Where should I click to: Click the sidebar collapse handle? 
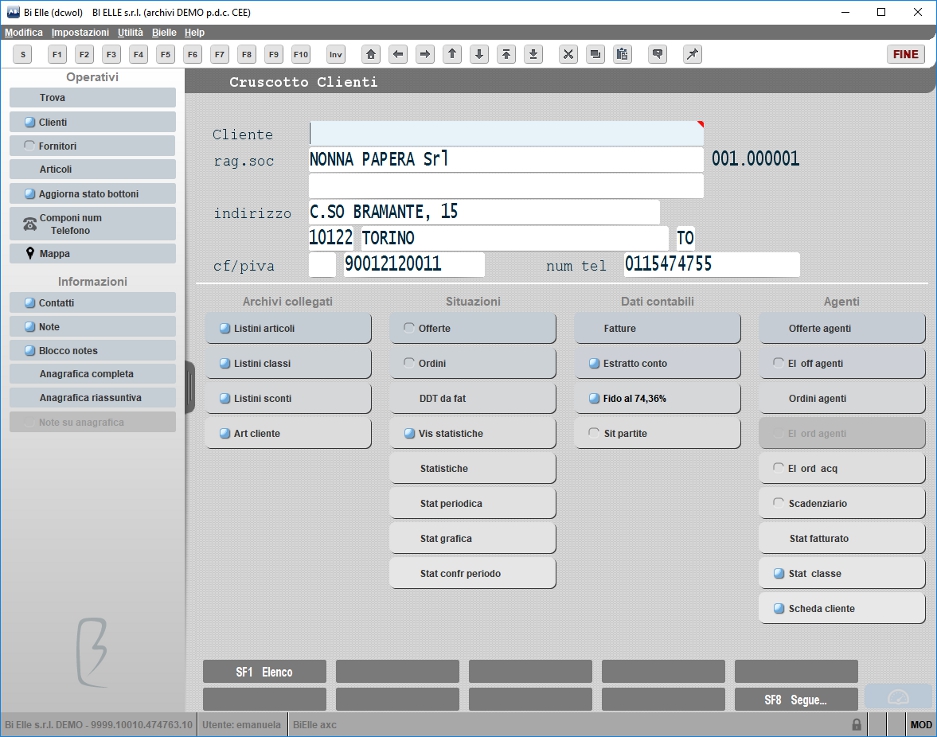(190, 387)
